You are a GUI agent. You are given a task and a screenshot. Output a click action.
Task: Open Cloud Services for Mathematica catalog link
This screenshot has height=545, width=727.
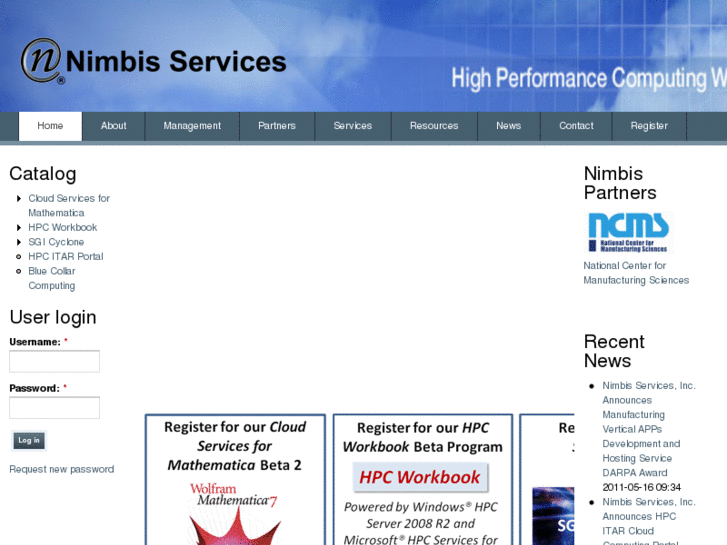point(69,205)
